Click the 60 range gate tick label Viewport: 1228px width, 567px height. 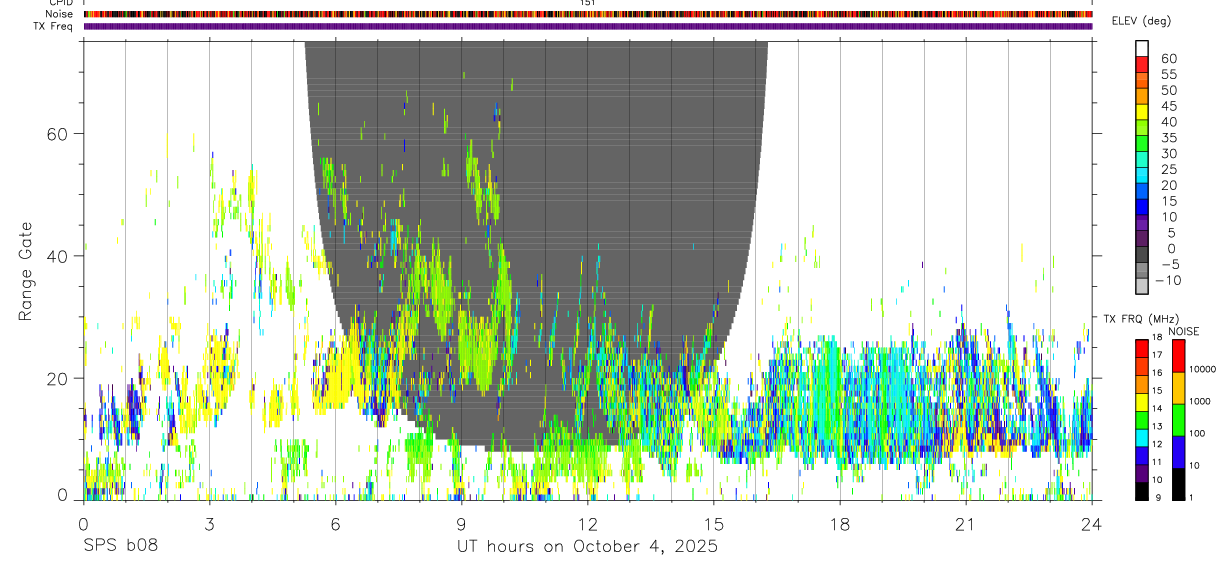point(56,133)
